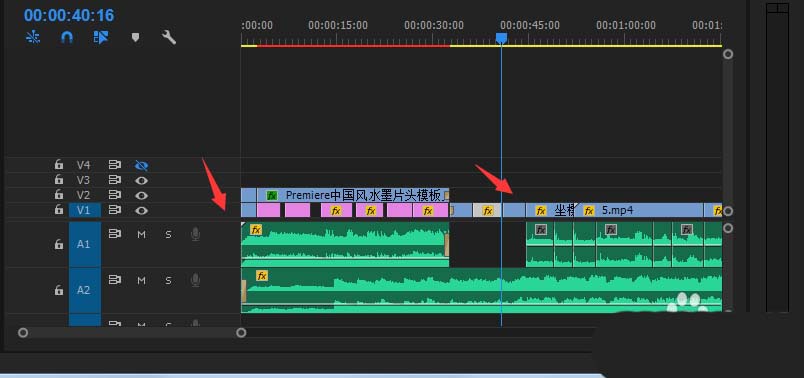Toggle A2 track targeting

pyautogui.click(x=85, y=290)
